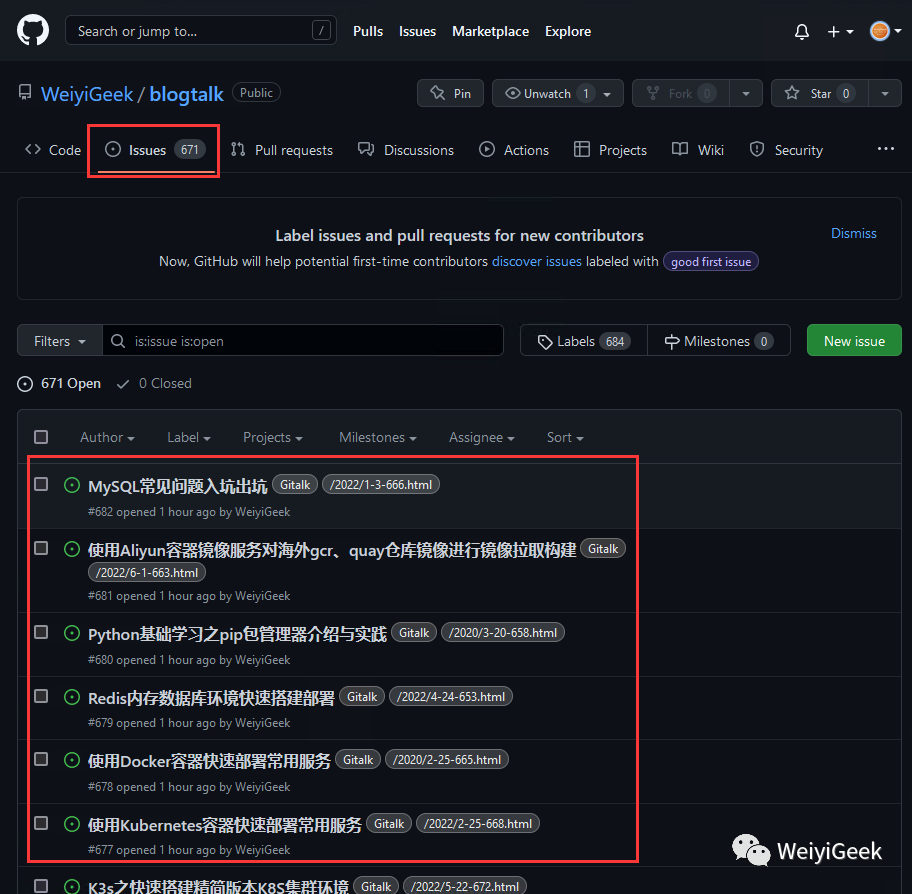Switch to the repository Projects tab
The image size is (912, 894).
point(610,150)
